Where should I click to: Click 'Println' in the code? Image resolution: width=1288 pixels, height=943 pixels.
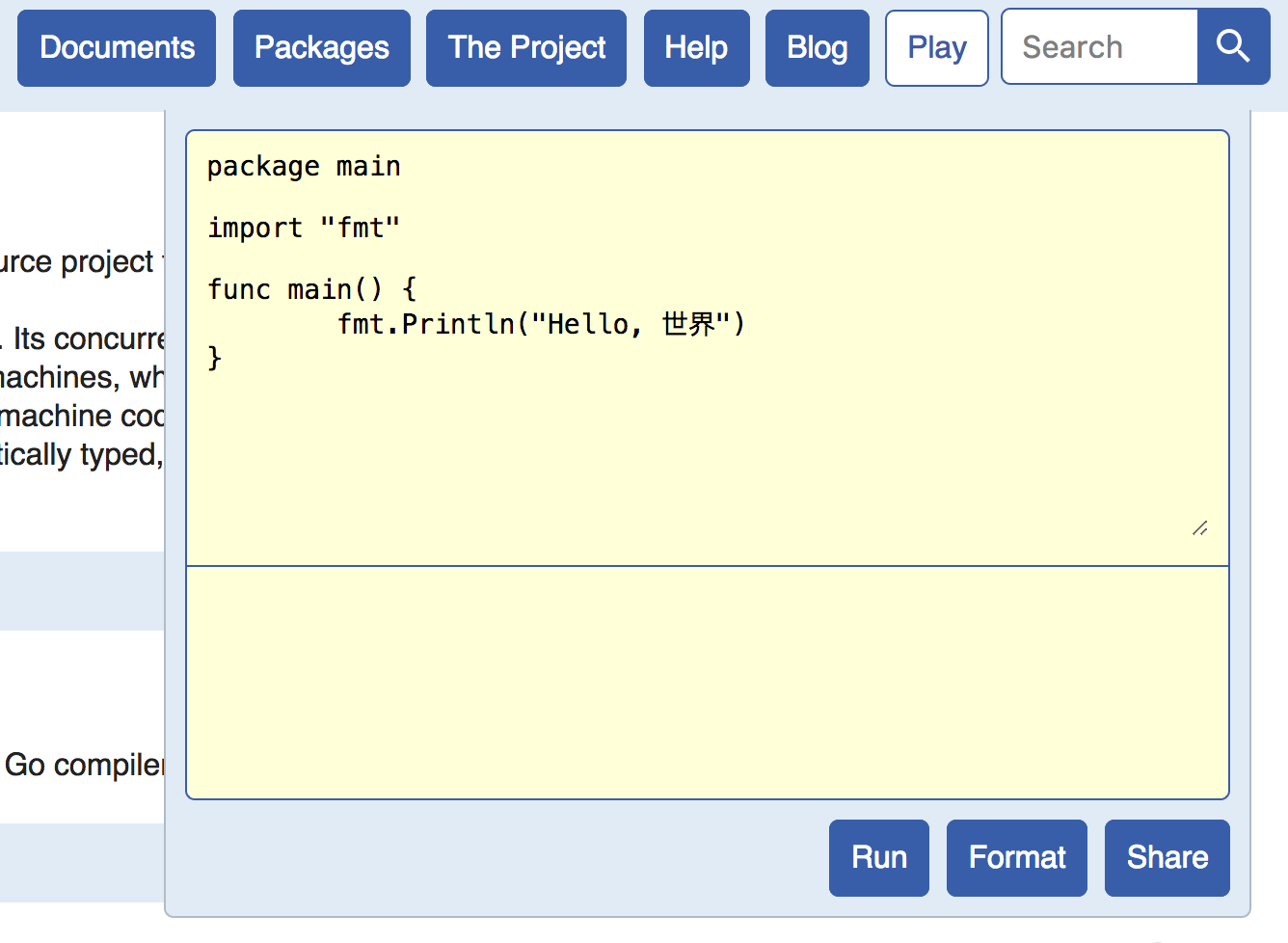tap(458, 324)
